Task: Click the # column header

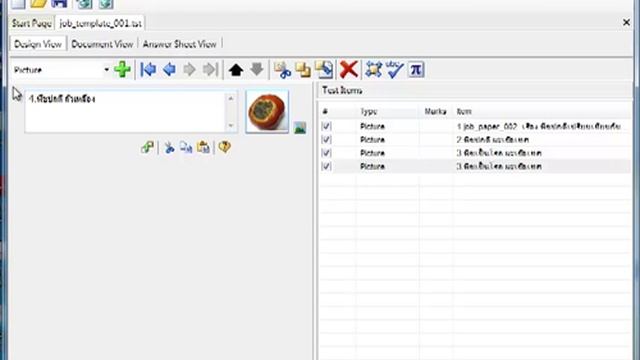Action: pyautogui.click(x=325, y=111)
